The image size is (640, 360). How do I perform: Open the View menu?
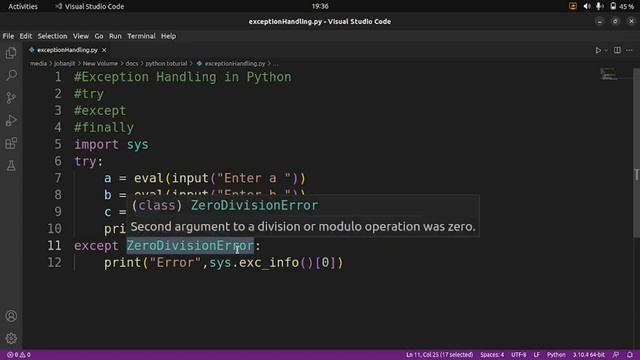point(81,36)
